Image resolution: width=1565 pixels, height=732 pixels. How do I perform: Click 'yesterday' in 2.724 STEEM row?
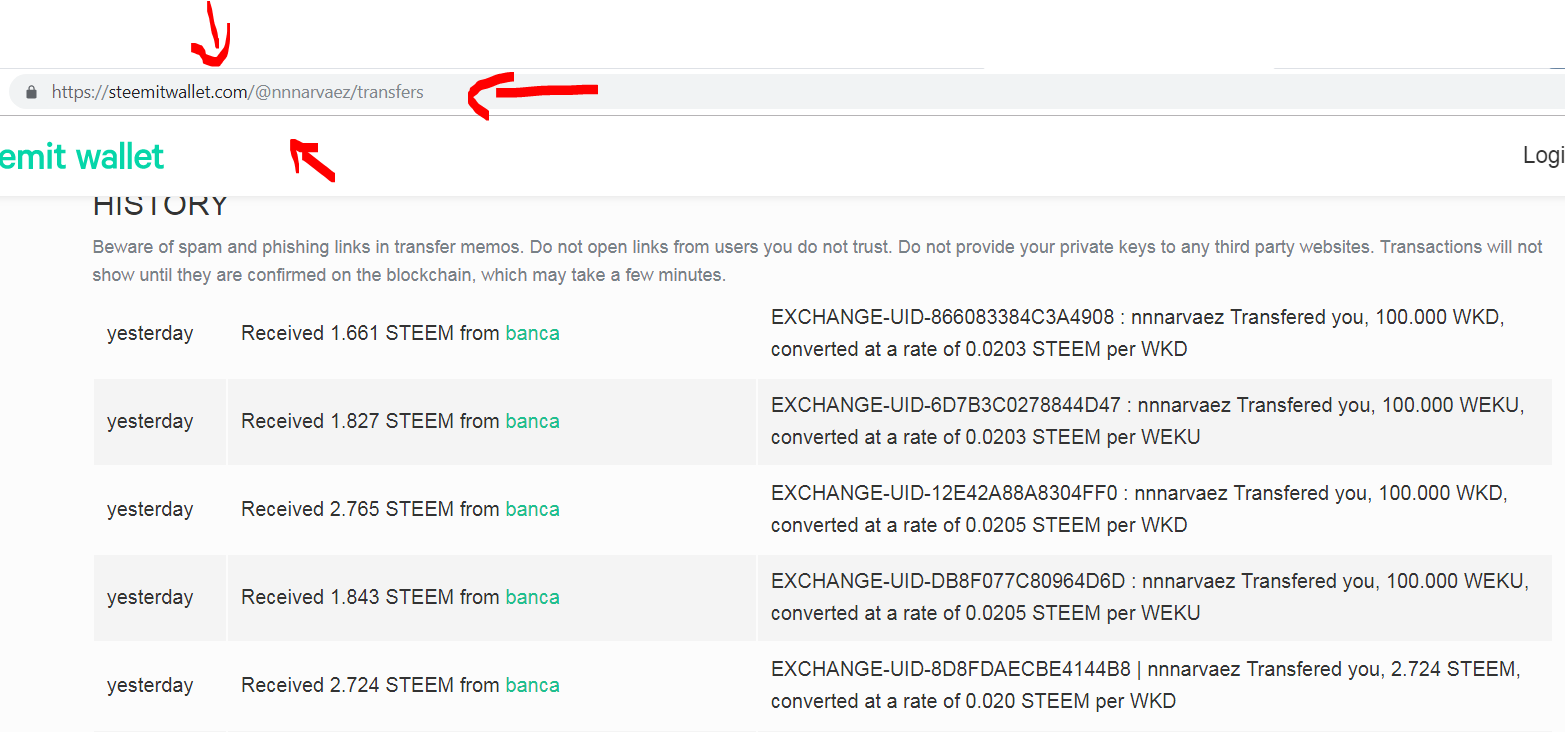pyautogui.click(x=150, y=685)
